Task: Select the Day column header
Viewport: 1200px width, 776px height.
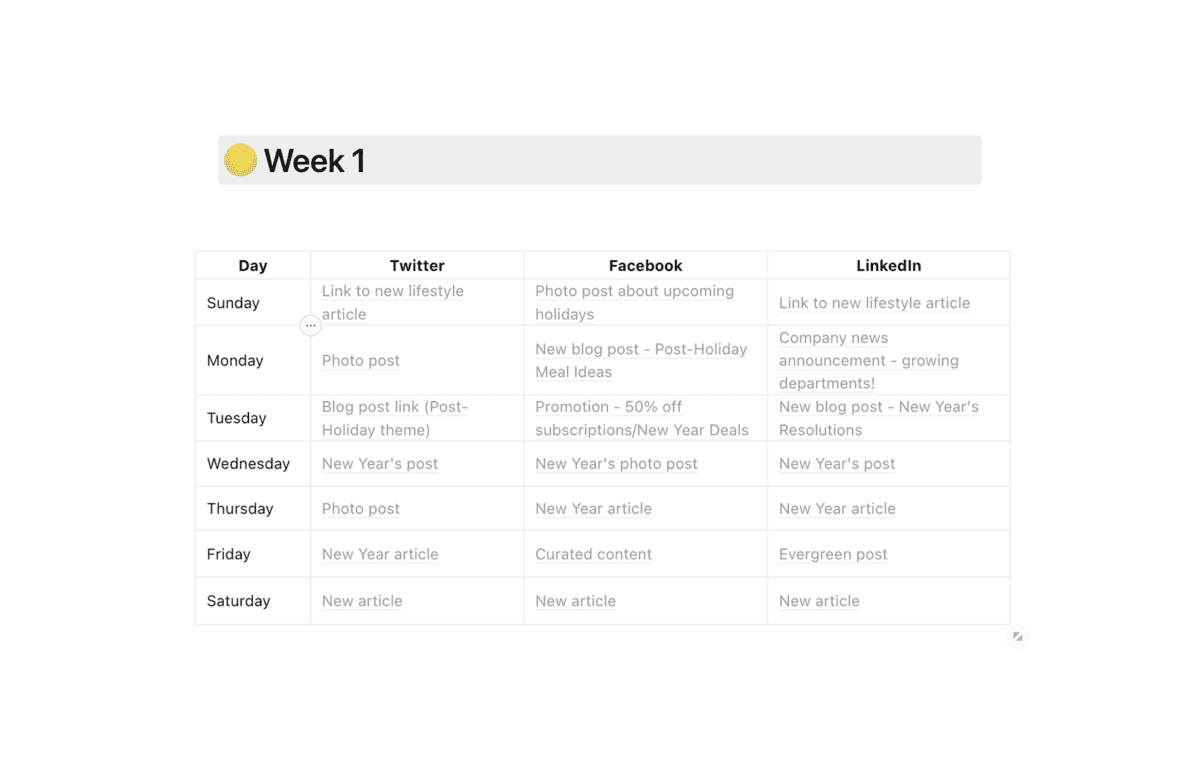Action: (x=253, y=265)
